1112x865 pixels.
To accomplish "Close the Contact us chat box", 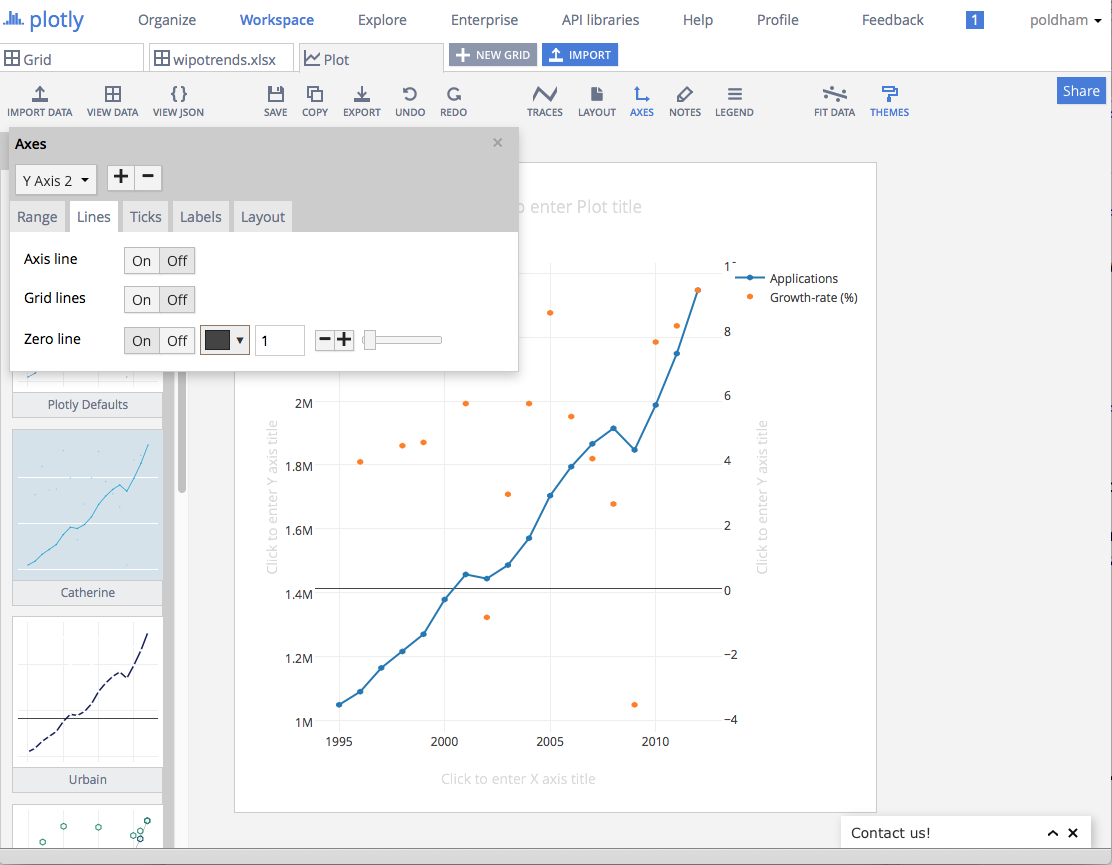I will point(1073,833).
